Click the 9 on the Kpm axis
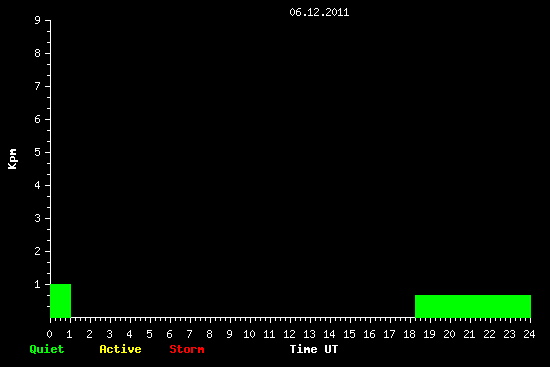The width and height of the screenshot is (550, 367). [38, 20]
